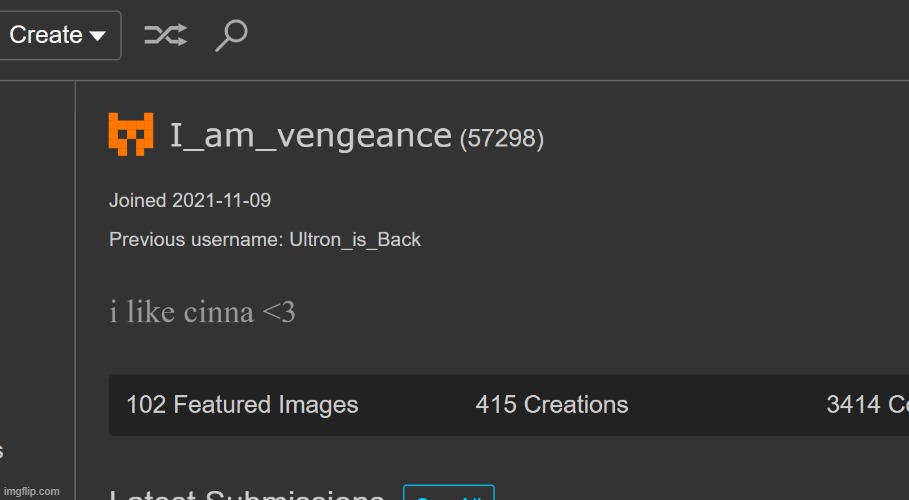Click the points count 57298

(502, 138)
